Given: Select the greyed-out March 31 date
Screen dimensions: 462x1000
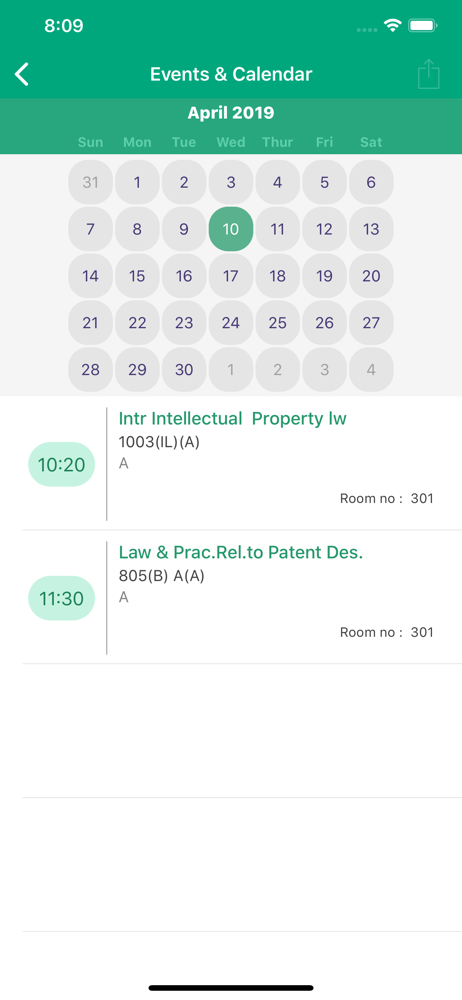Looking at the screenshot, I should pyautogui.click(x=91, y=182).
